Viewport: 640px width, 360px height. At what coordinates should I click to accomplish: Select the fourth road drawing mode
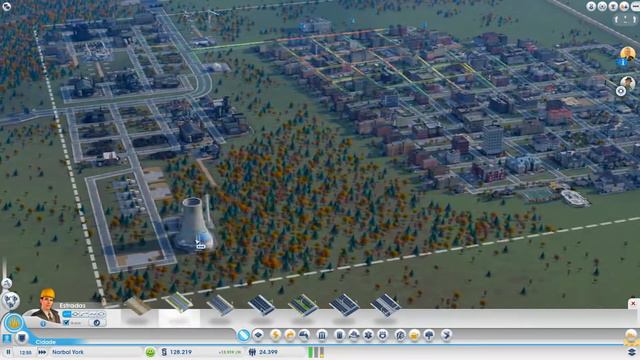click(92, 314)
